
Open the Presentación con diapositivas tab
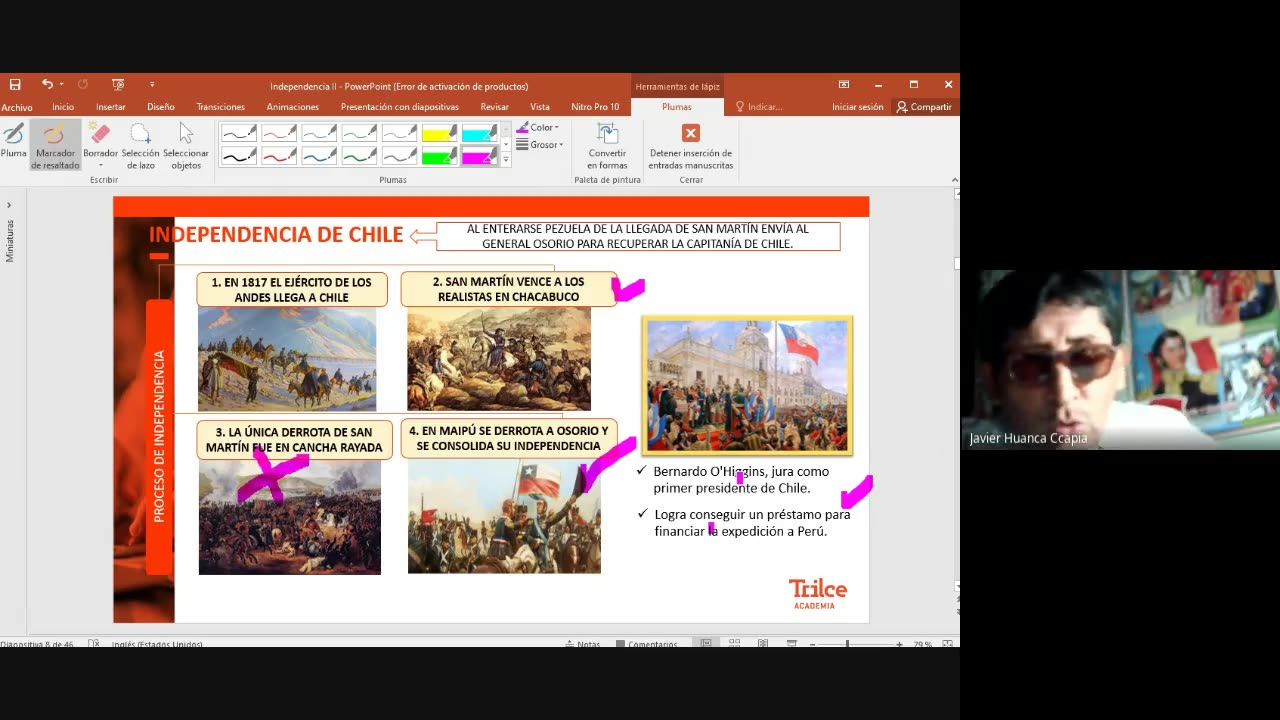point(400,107)
